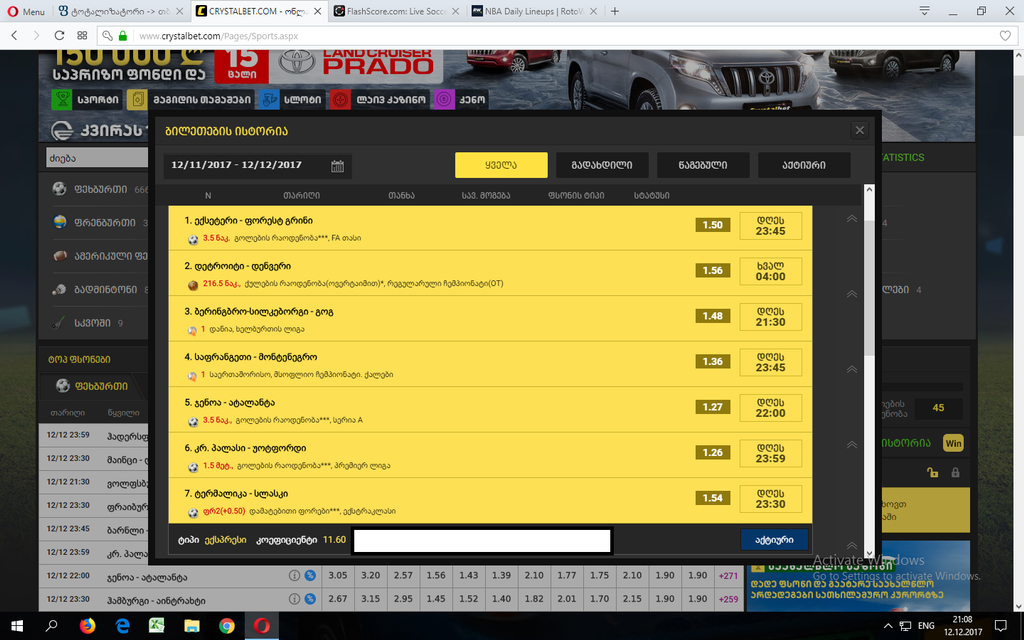Click the soccer ball icon under ჯენოა - ატალანტა ticket
Viewport: 1024px width, 640px height.
point(193,421)
